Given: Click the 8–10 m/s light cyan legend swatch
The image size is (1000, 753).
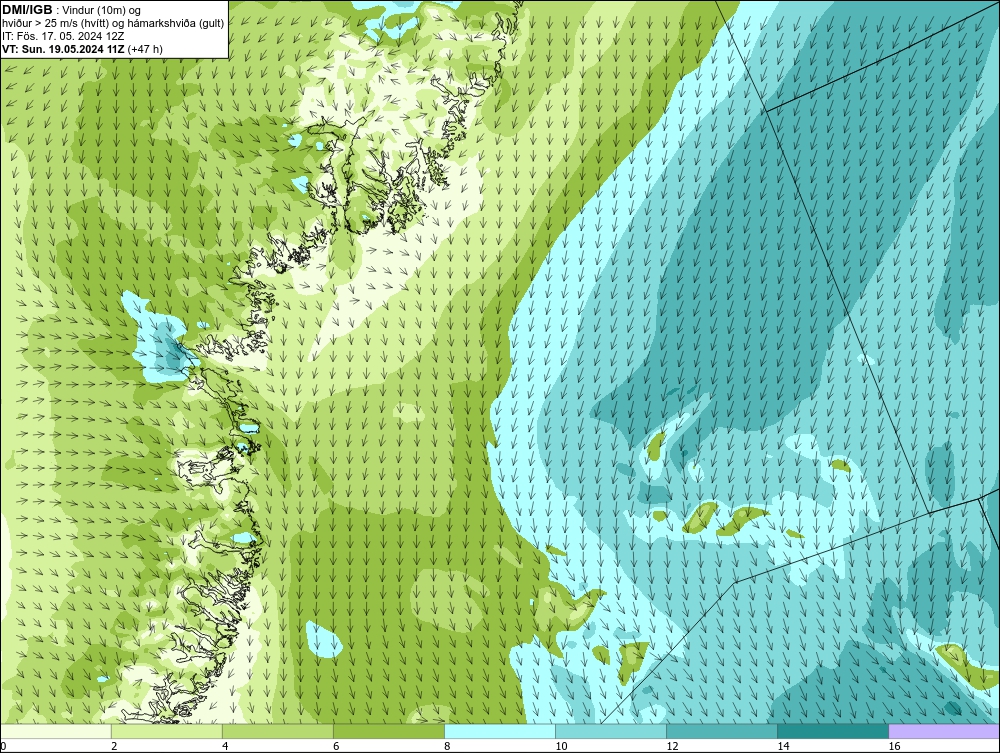Looking at the screenshot, I should [x=500, y=731].
